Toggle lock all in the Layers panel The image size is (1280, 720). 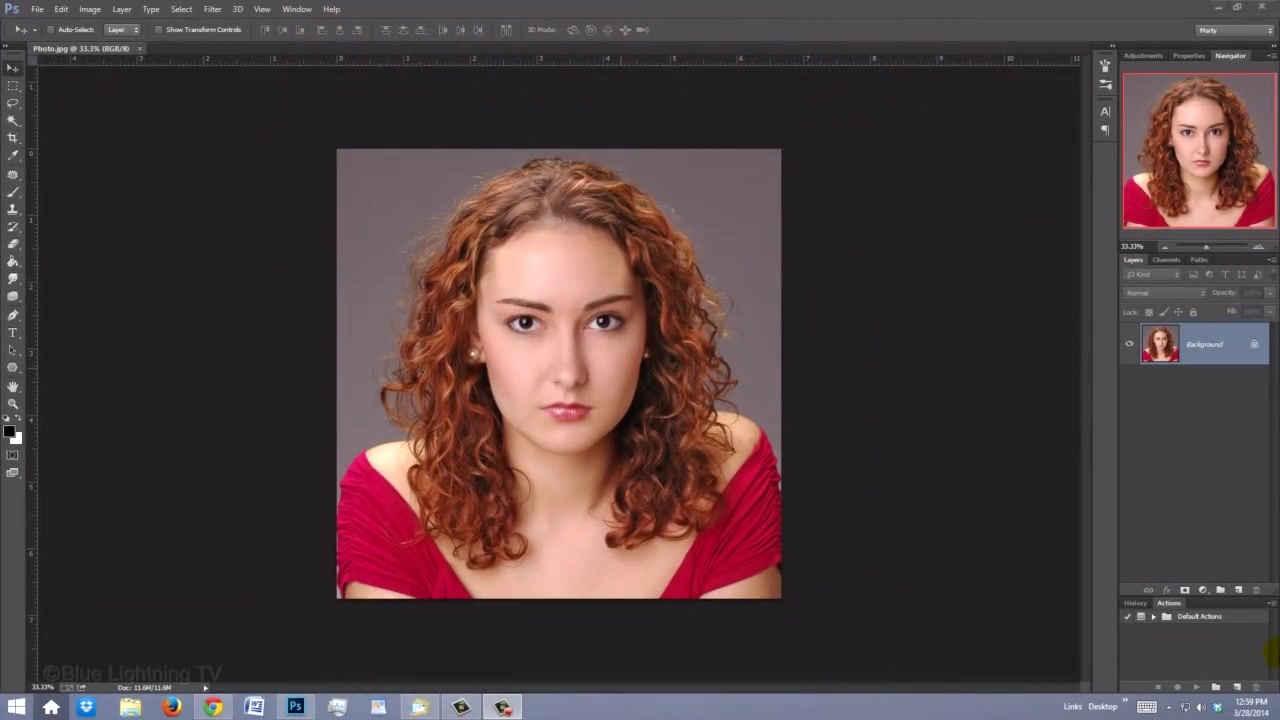coord(1193,312)
